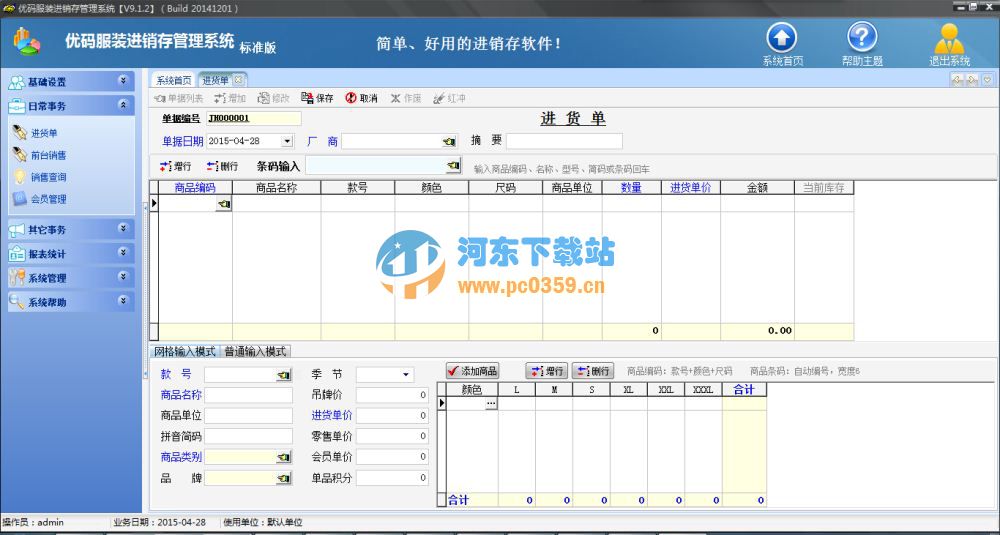This screenshot has height=535, width=1000.
Task: Click the 作废 toolbar item
Action: [x=406, y=98]
